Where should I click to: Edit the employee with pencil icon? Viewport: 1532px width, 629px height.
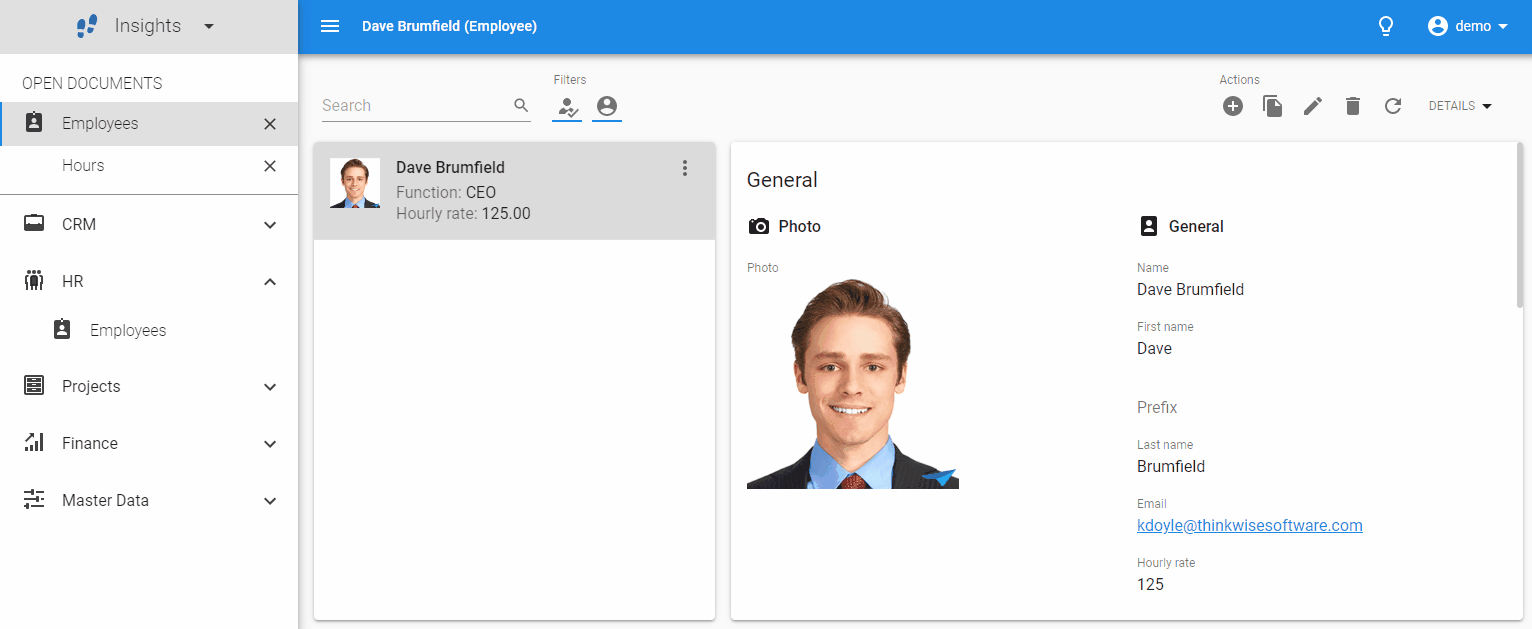click(1313, 106)
